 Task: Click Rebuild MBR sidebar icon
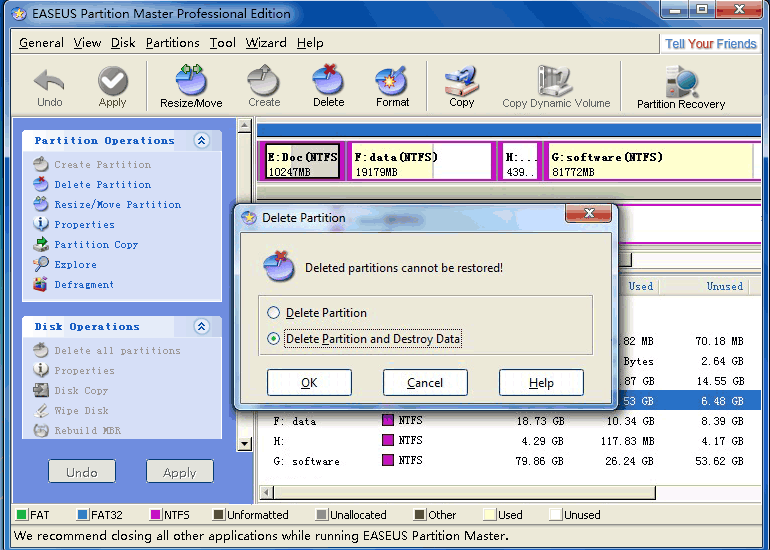tap(41, 430)
